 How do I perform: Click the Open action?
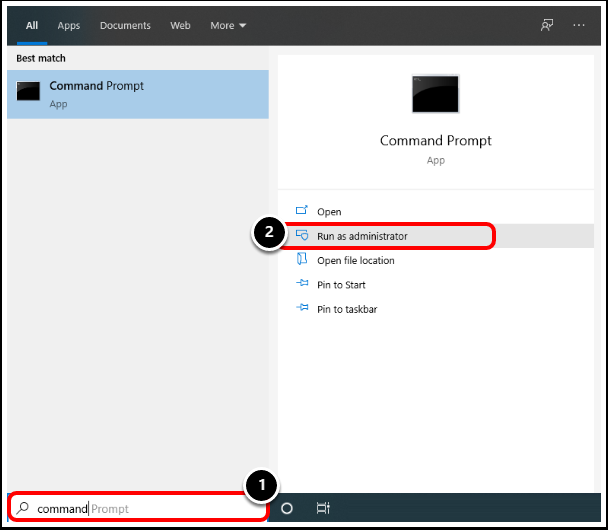[x=436, y=212]
